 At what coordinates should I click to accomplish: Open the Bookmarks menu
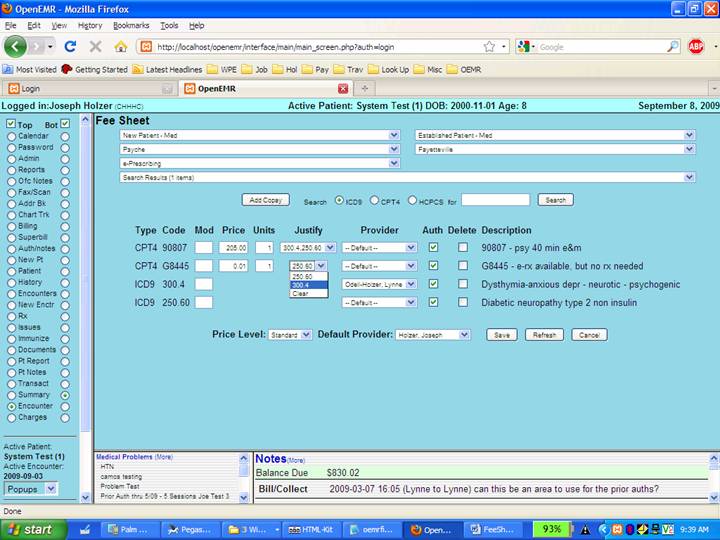click(130, 25)
